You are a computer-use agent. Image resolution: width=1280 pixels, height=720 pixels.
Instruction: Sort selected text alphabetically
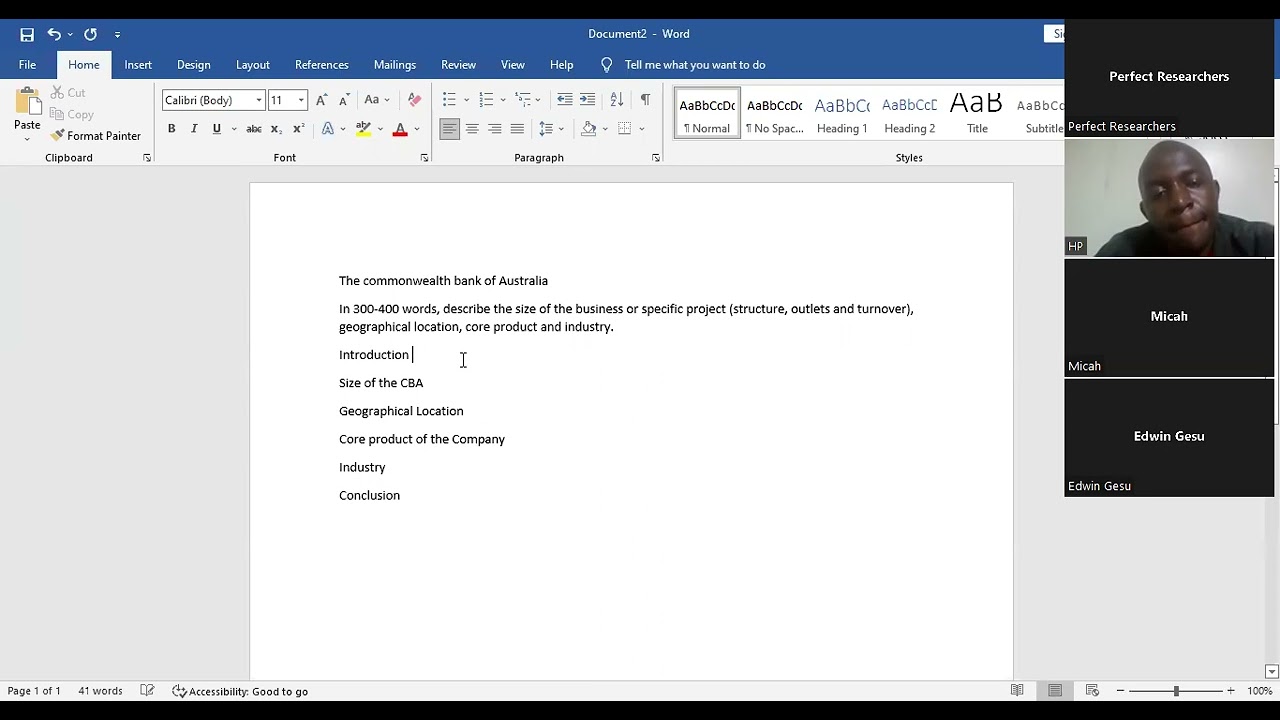tap(617, 100)
